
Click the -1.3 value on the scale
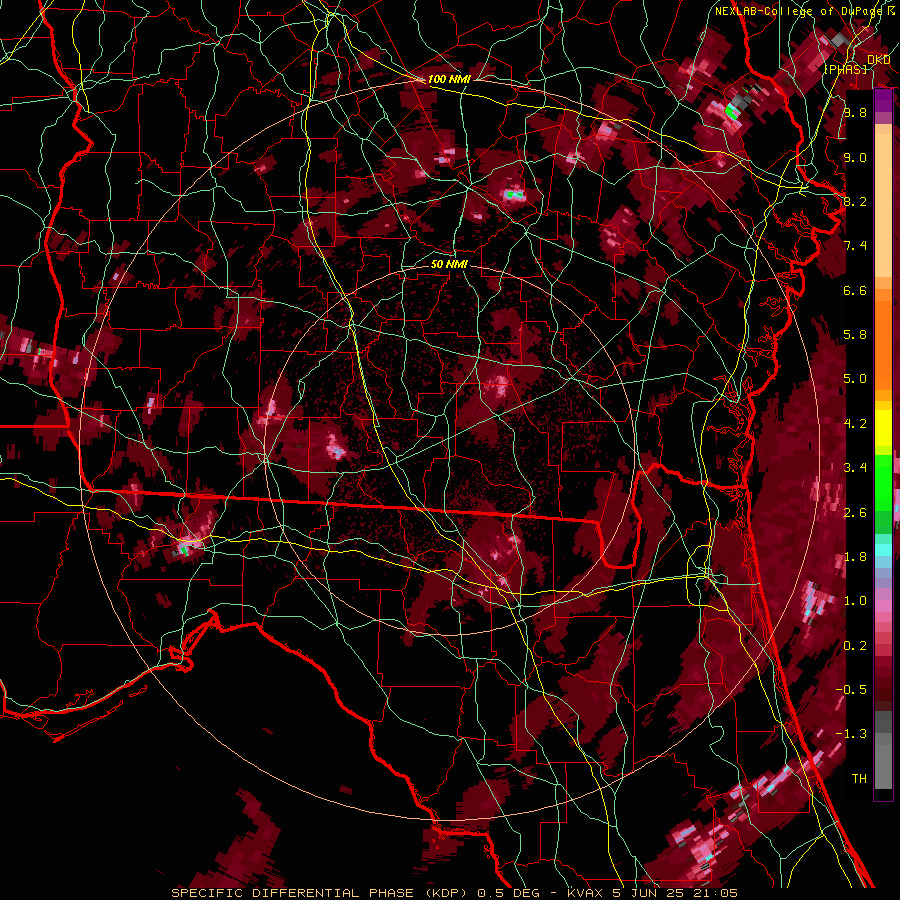[851, 734]
